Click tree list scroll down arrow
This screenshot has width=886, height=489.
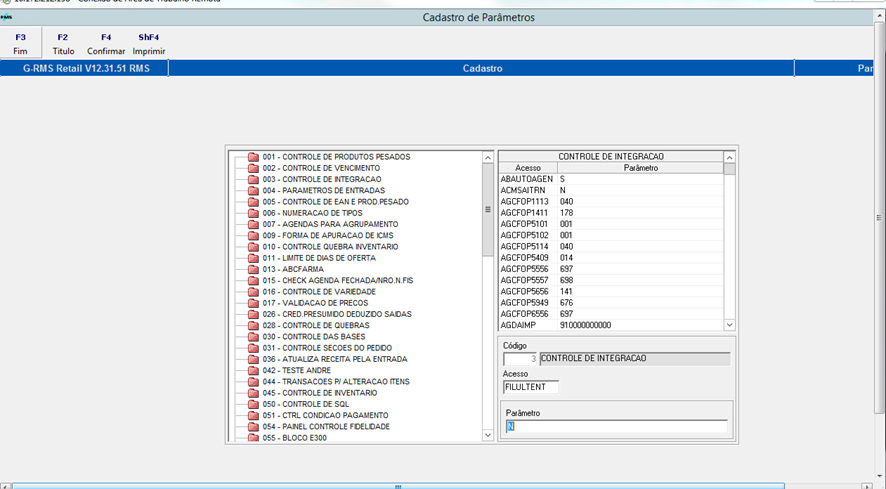point(488,435)
